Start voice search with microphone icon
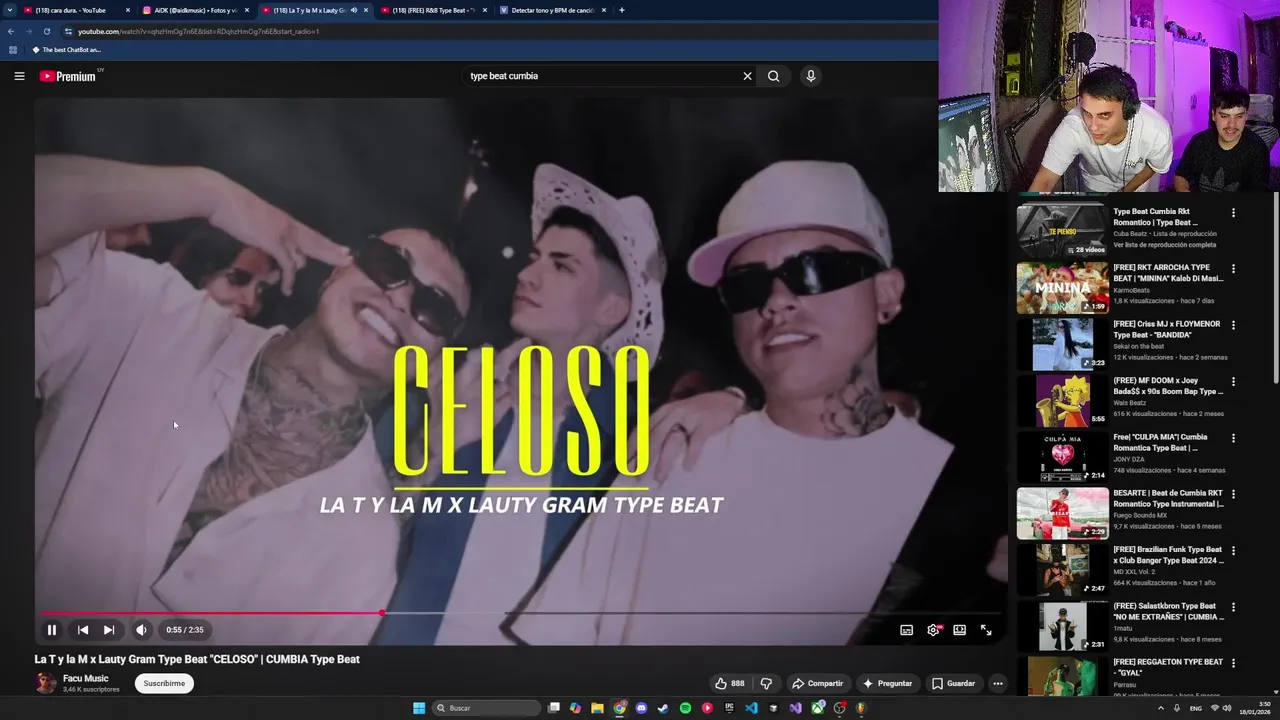 pos(811,76)
